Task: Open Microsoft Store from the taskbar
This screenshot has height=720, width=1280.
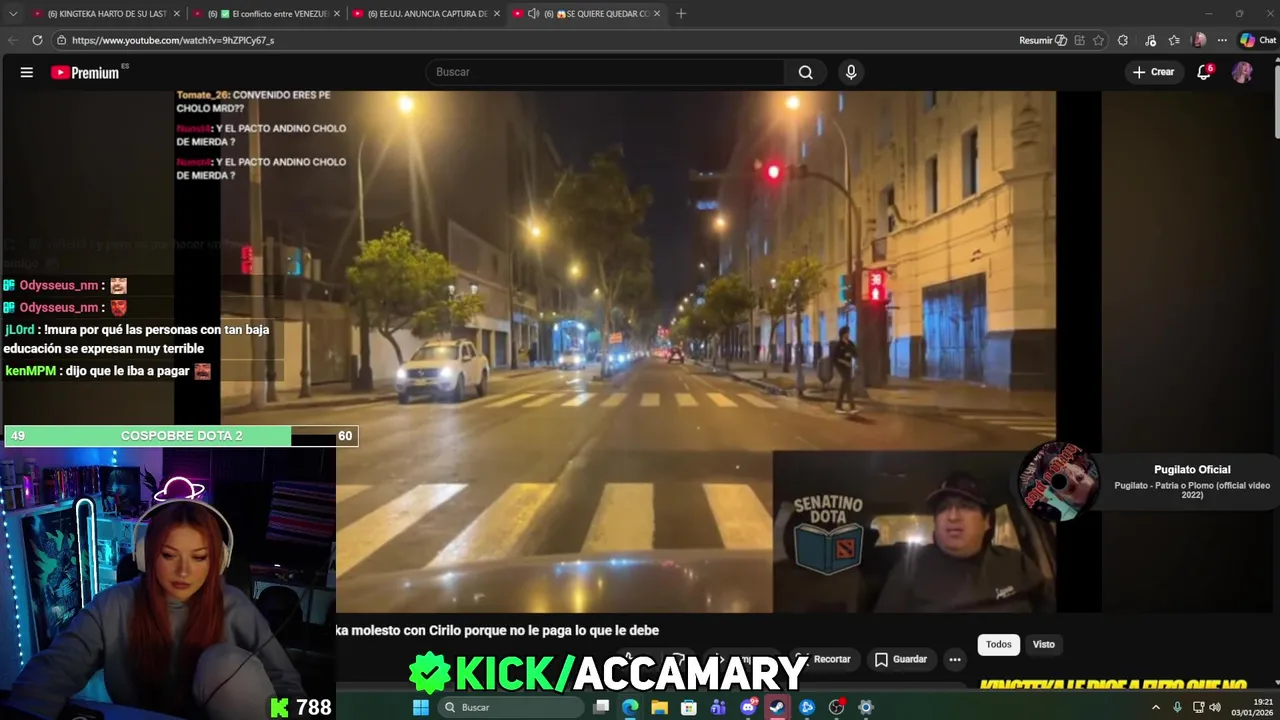Action: click(x=688, y=707)
